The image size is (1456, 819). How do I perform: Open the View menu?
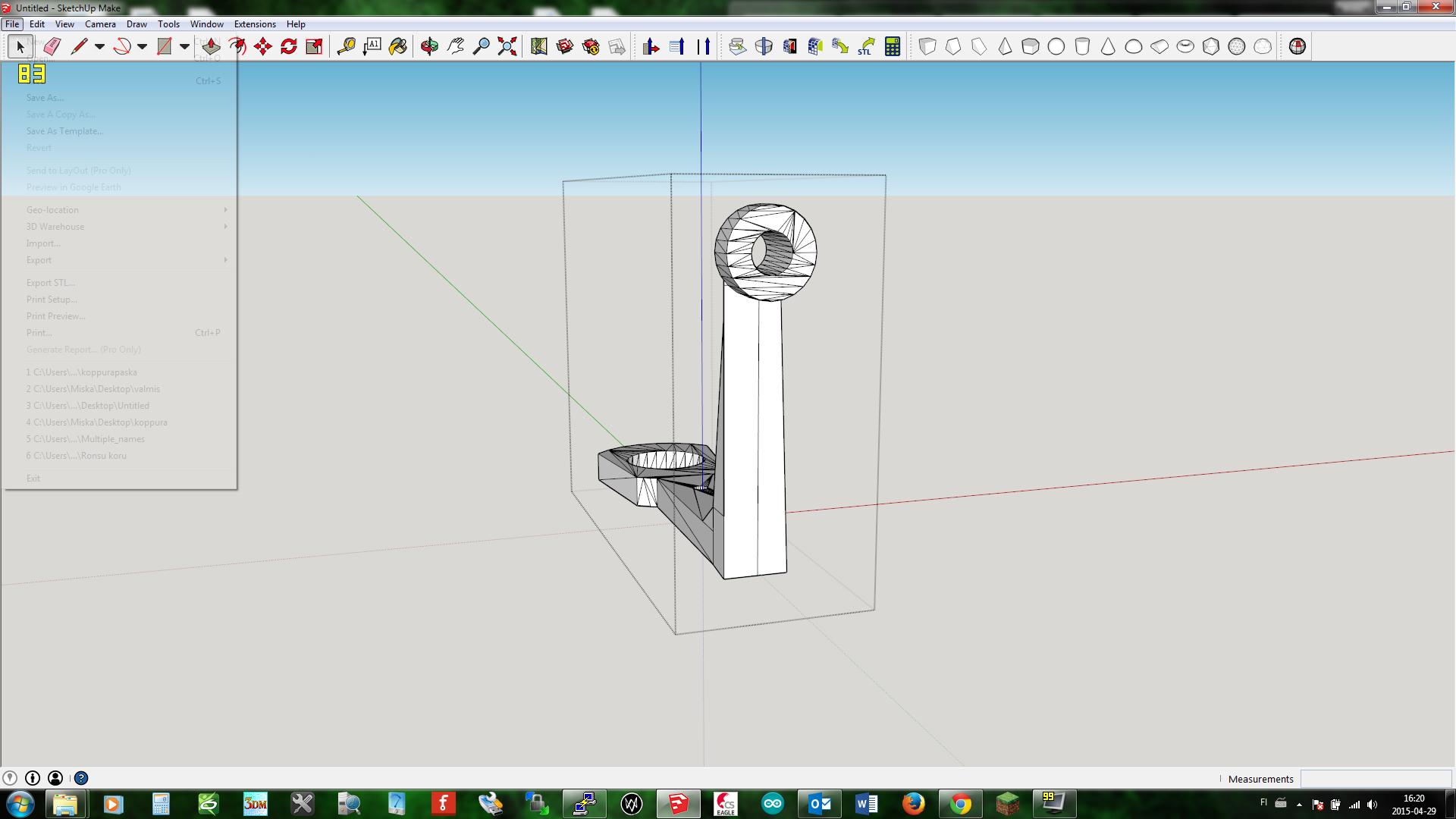coord(64,24)
